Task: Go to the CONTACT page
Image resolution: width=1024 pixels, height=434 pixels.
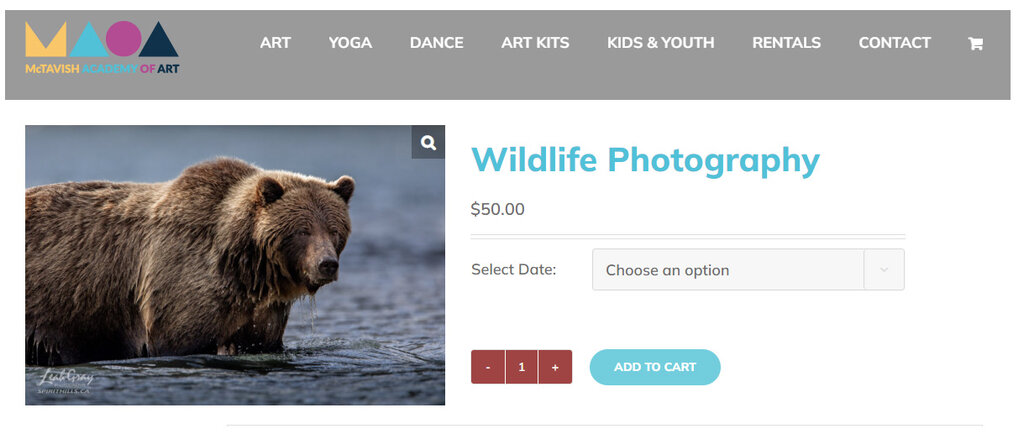Action: [x=894, y=43]
